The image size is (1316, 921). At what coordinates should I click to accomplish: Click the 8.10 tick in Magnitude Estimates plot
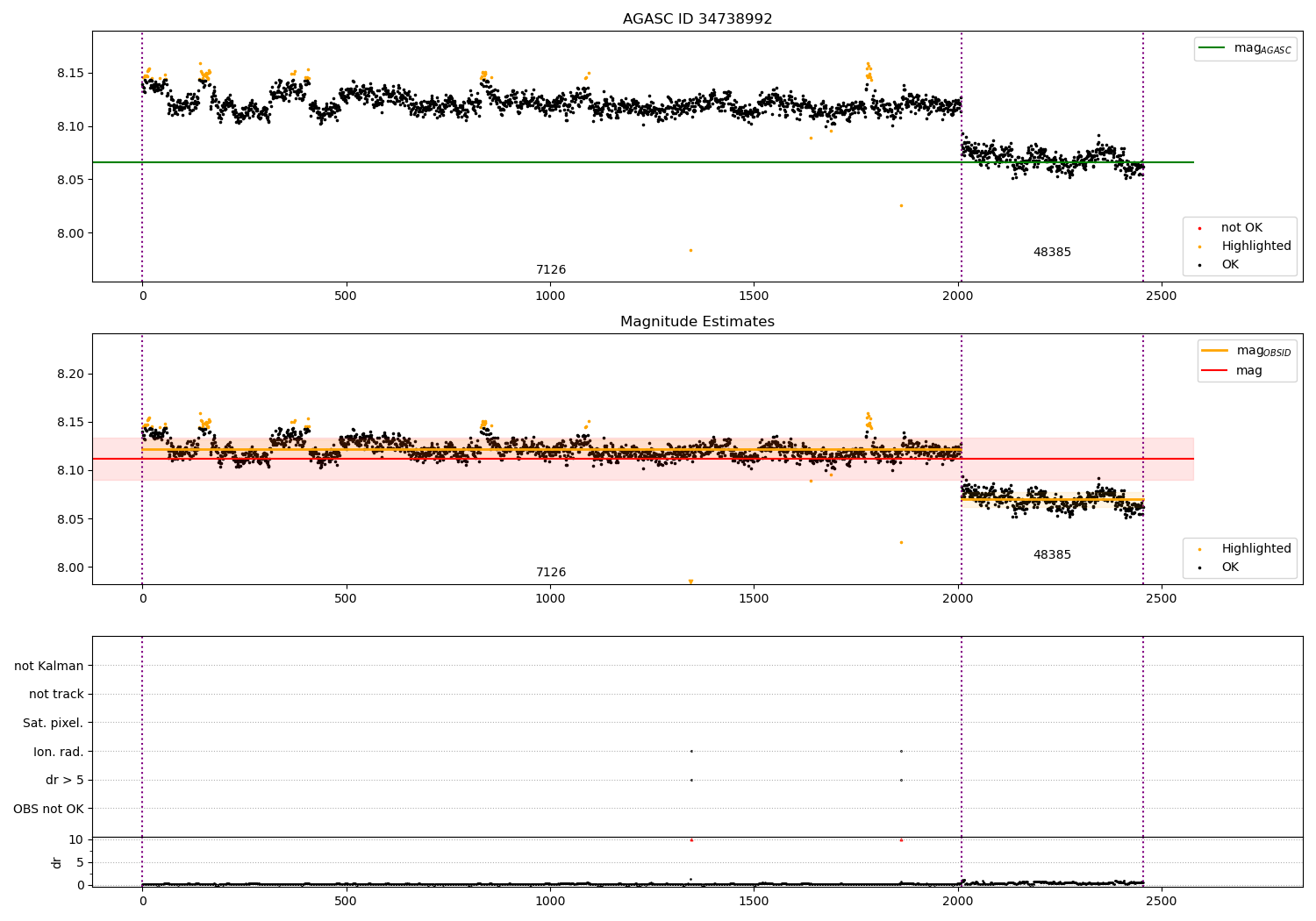[70, 471]
